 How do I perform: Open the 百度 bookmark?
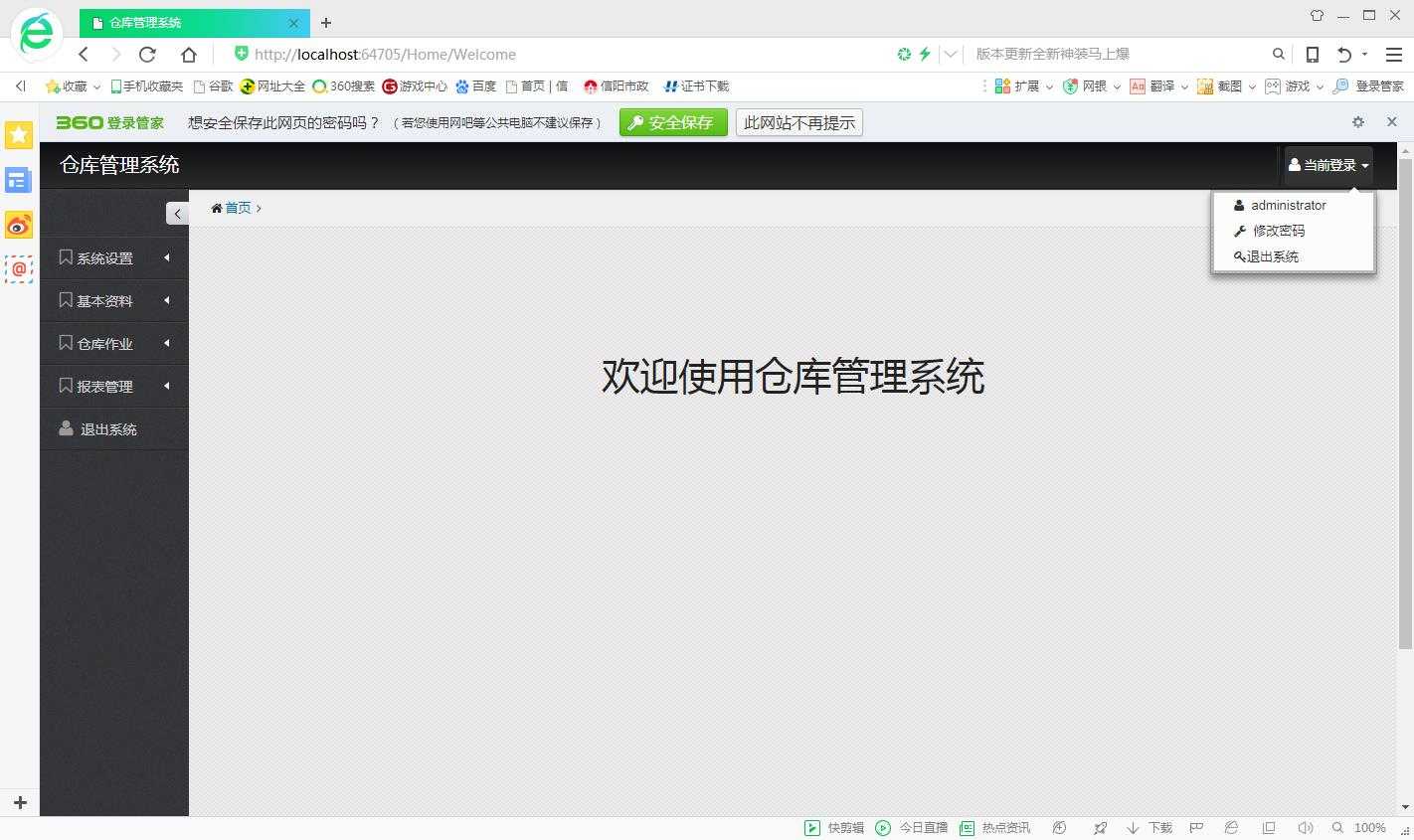point(475,86)
